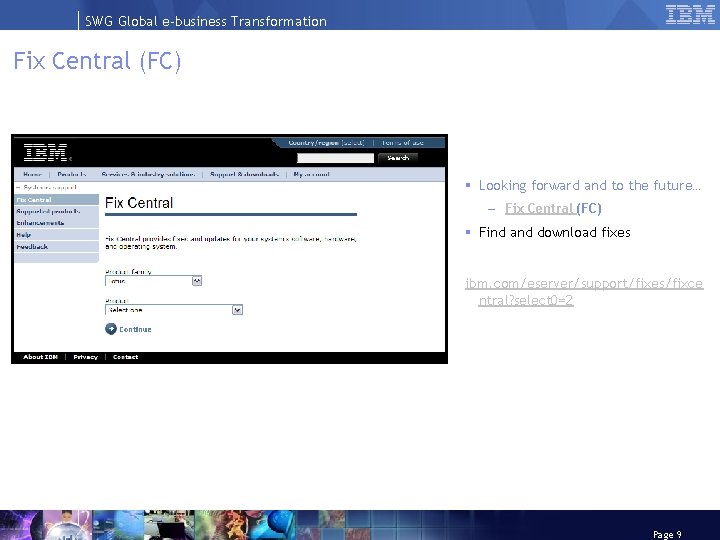Open the About IBM footer link

coord(40,357)
